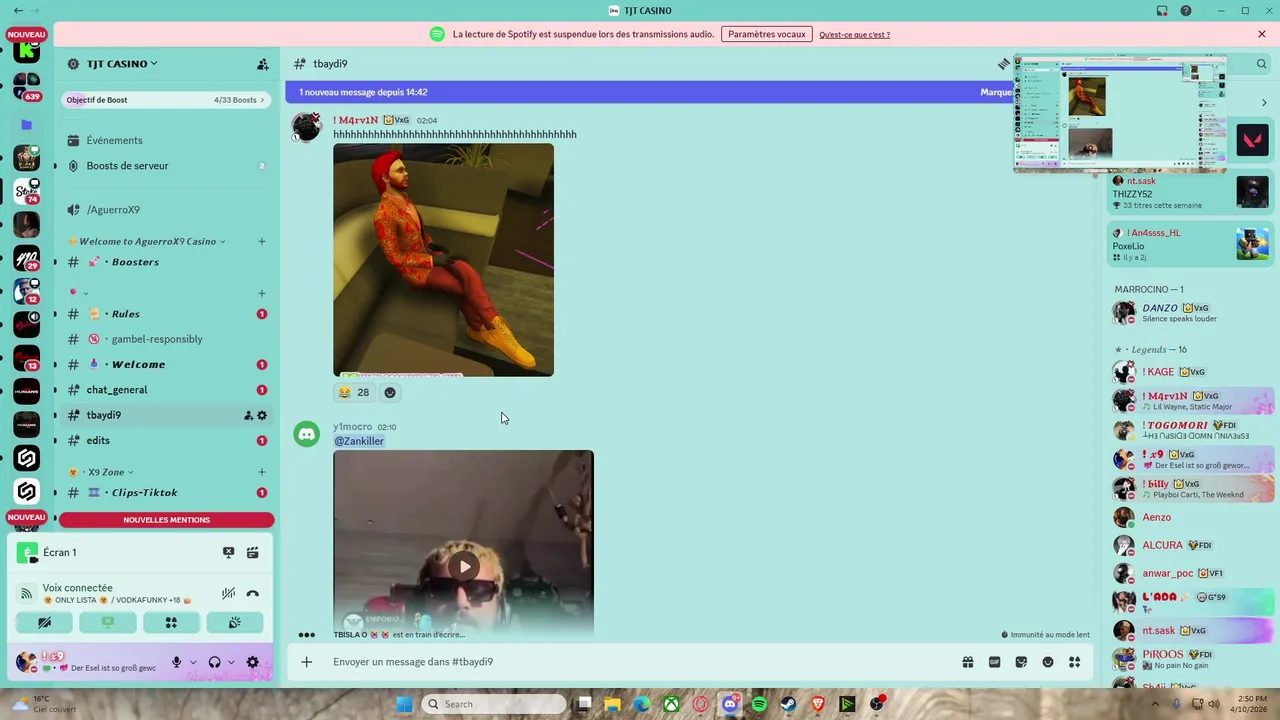Open microphone input options arrow
Viewport: 1280px width, 720px height.
tap(194, 662)
